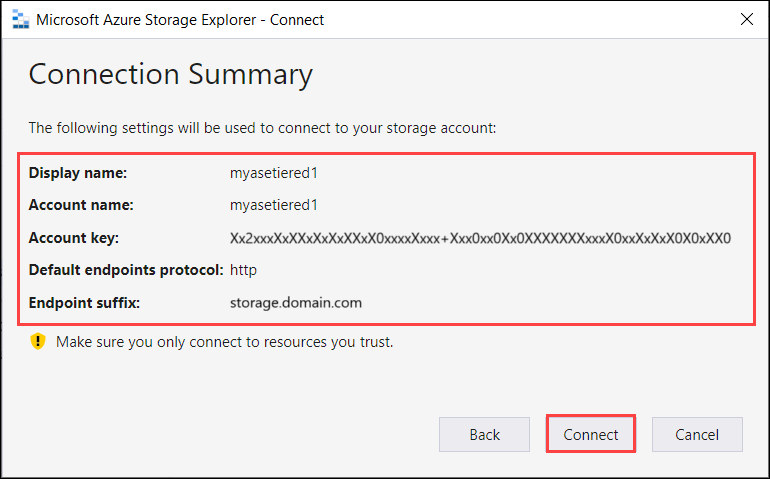Click the Connection Summary heading
This screenshot has width=770, height=479.
[170, 75]
